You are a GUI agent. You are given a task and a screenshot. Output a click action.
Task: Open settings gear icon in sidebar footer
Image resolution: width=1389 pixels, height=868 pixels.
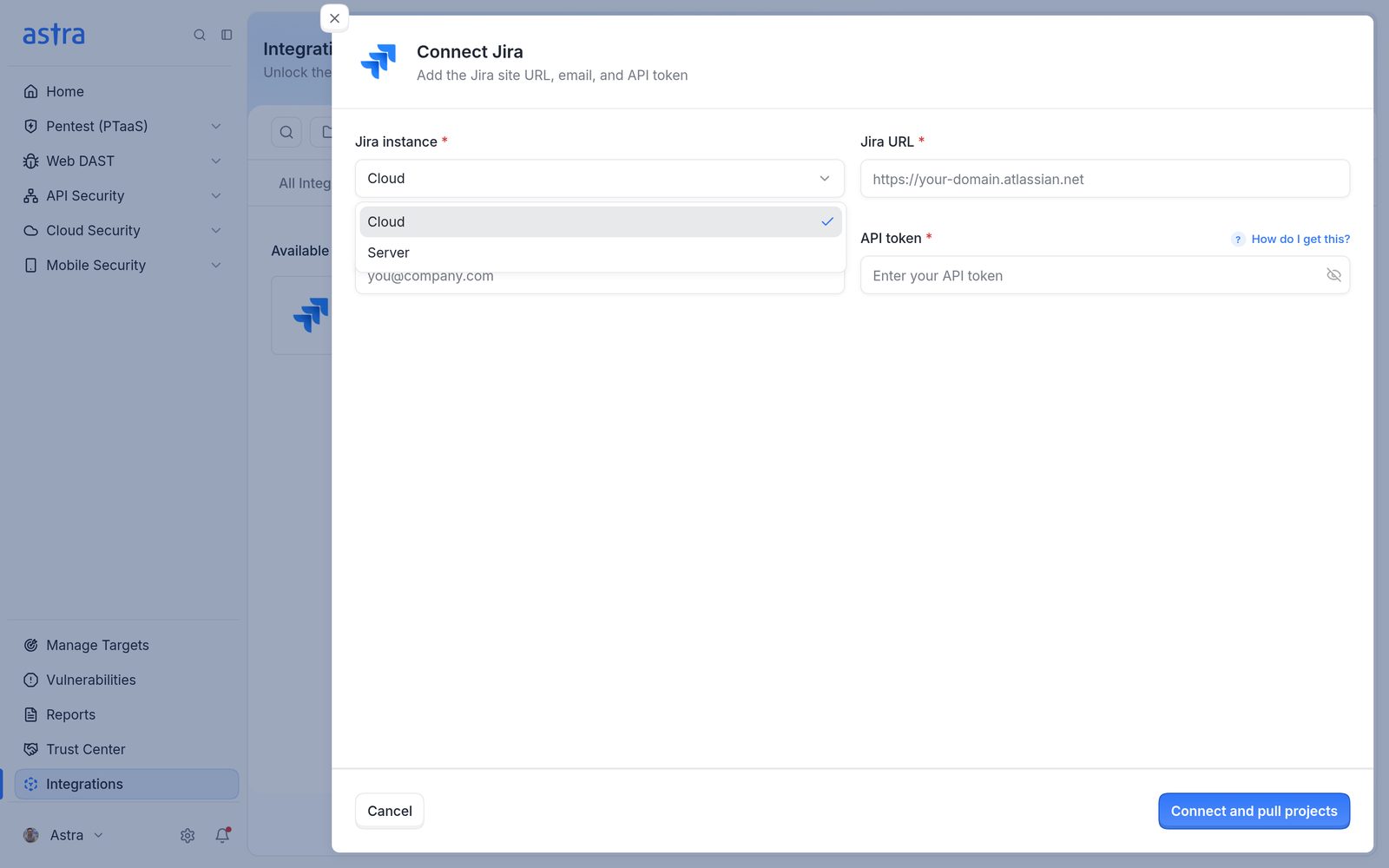[188, 835]
